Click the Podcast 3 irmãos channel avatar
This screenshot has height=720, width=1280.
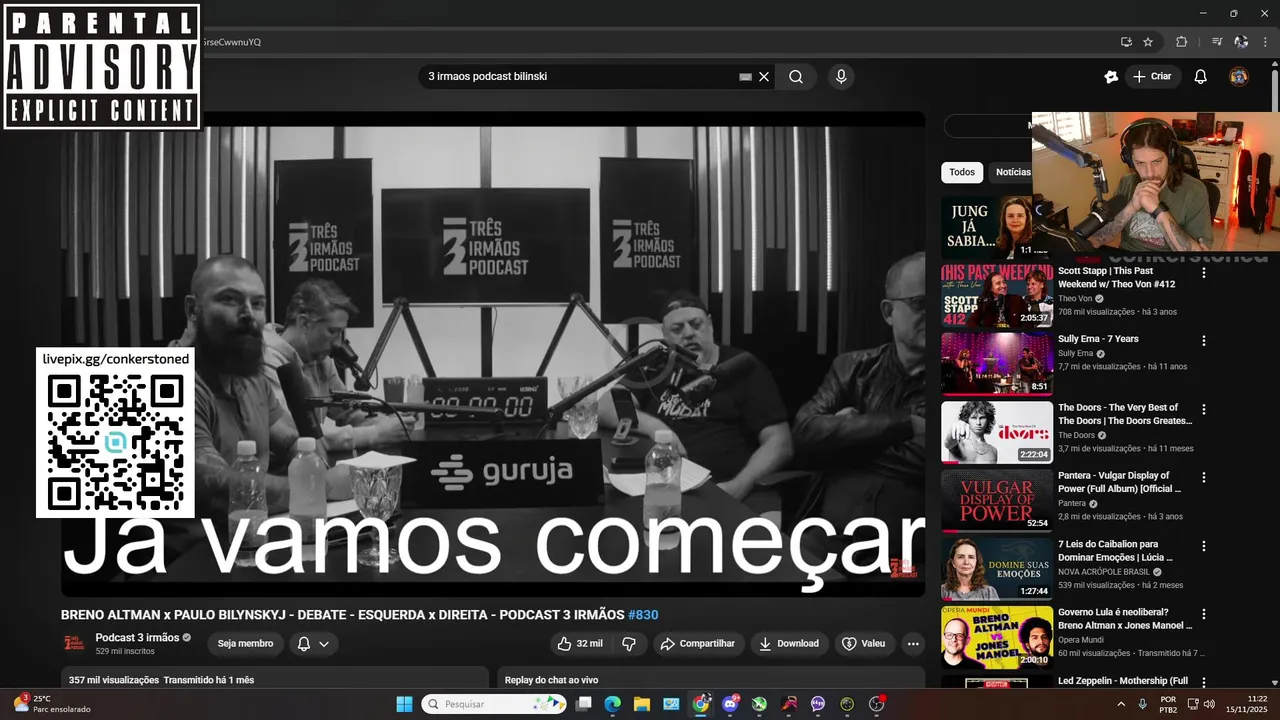[x=73, y=644]
